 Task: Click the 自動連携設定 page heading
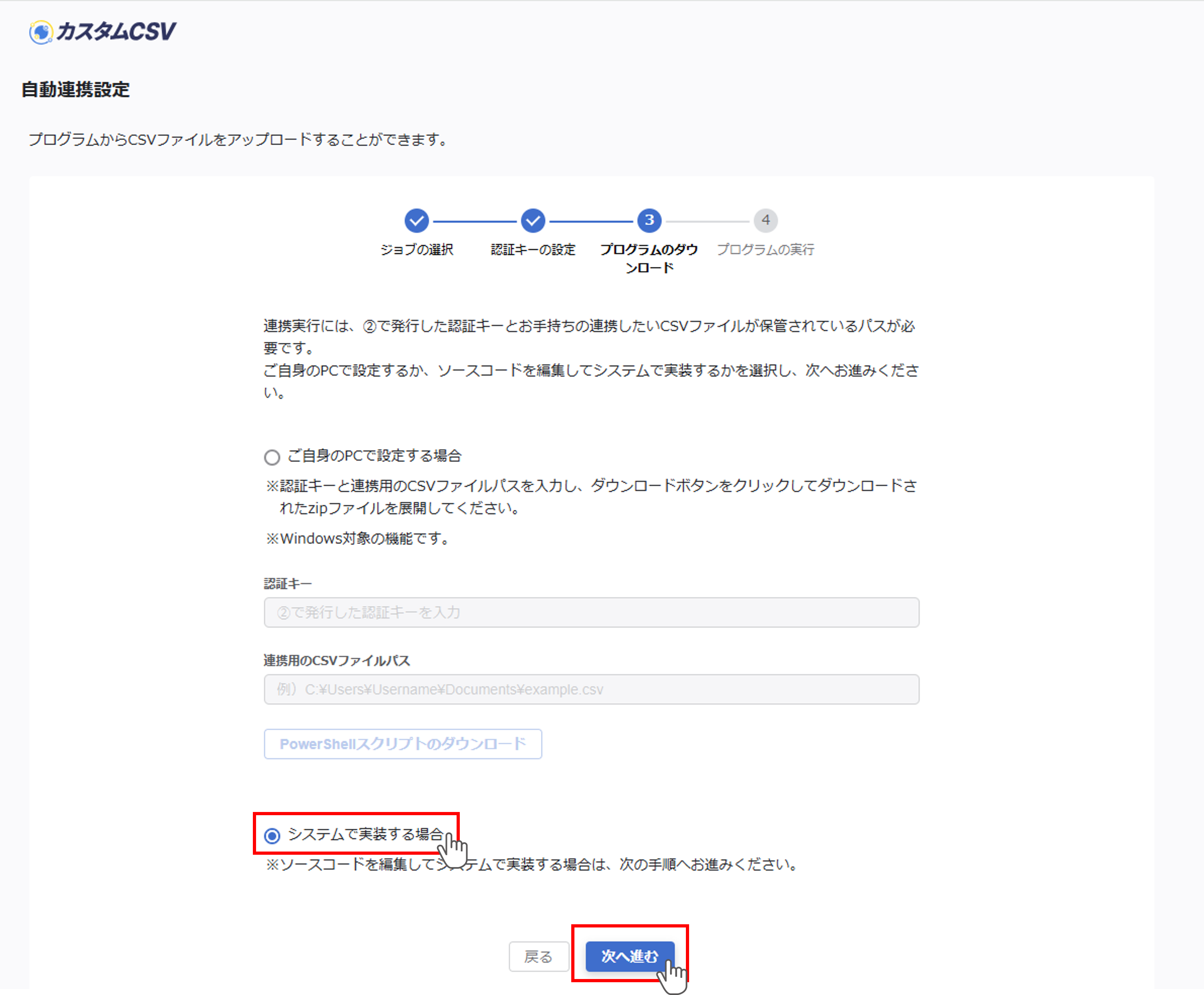[75, 90]
